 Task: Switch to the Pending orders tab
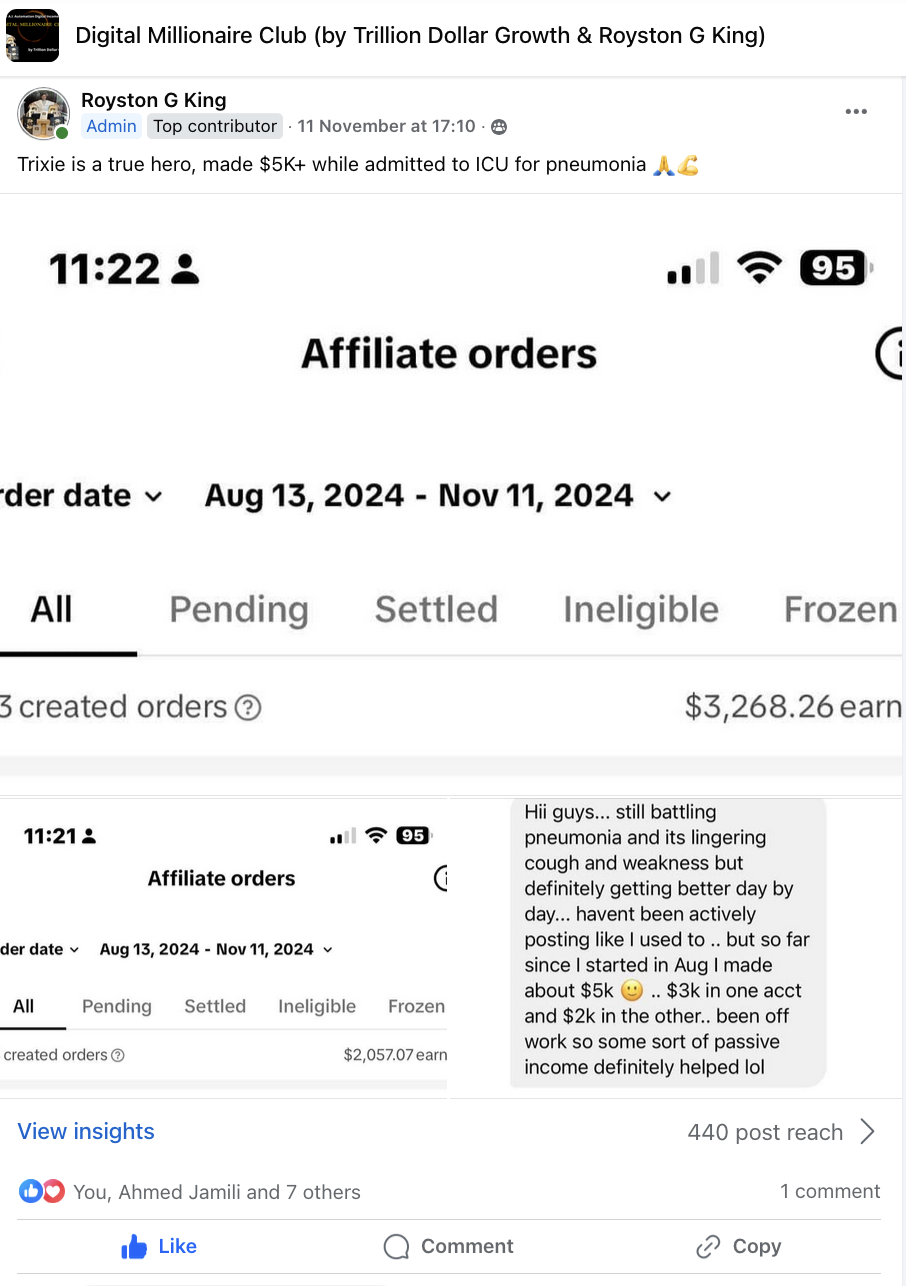click(x=239, y=610)
